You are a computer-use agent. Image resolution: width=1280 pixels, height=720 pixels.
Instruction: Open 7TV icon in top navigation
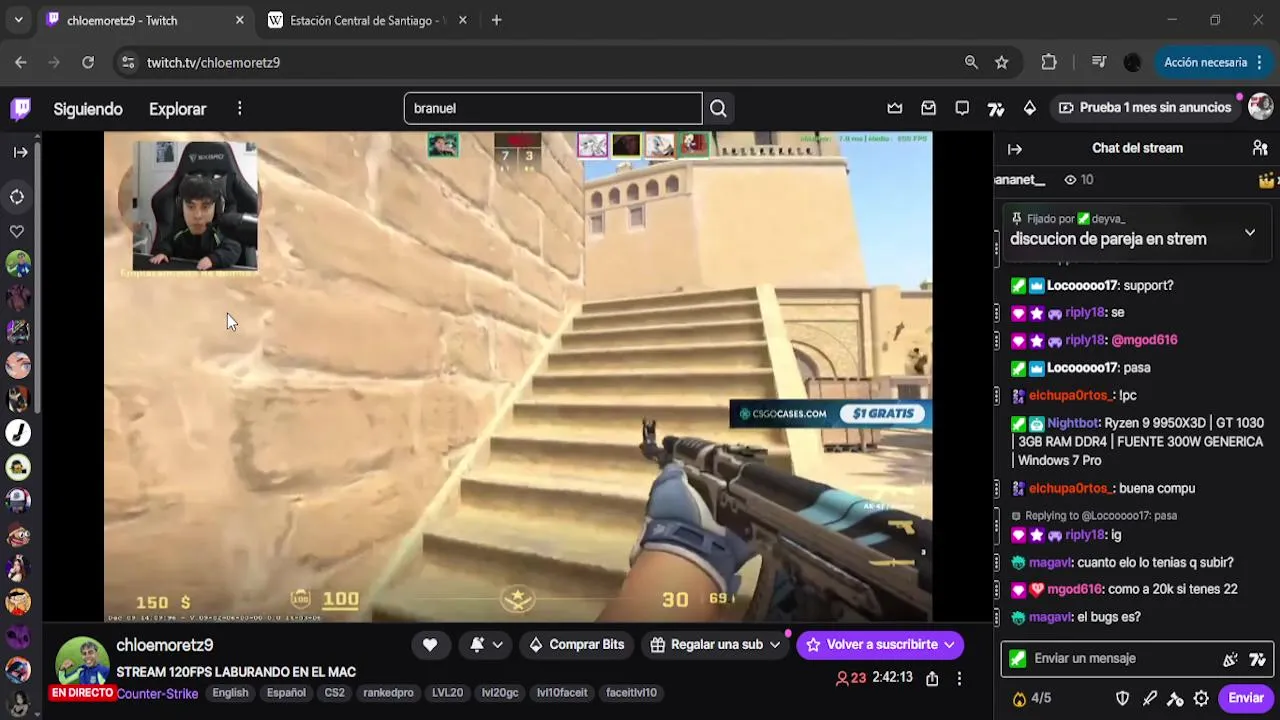[996, 108]
